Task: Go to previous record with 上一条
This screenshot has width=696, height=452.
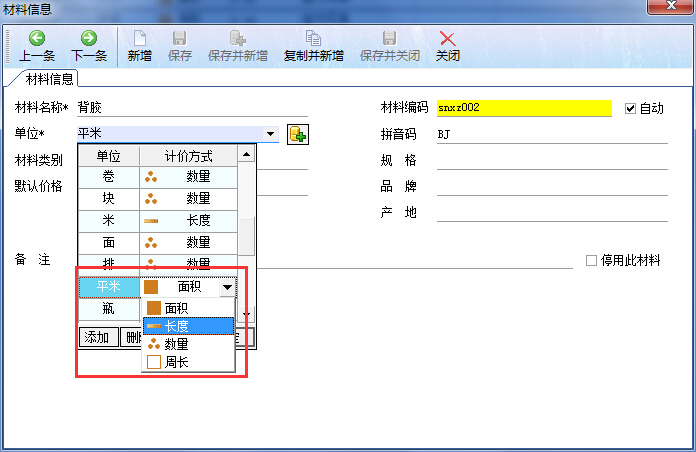Action: [x=37, y=46]
